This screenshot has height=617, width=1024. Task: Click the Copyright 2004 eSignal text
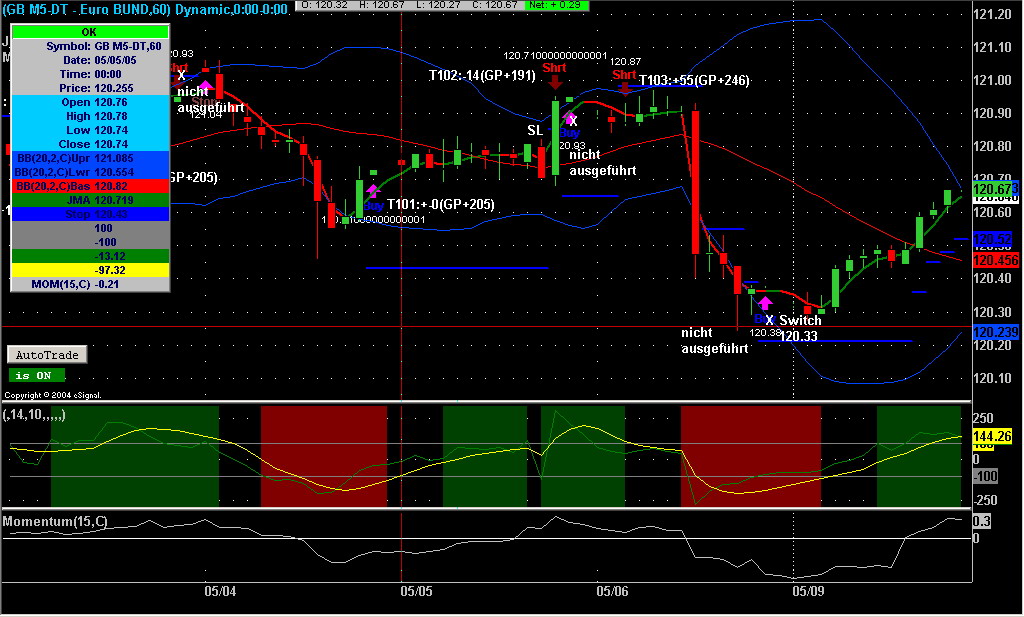pyautogui.click(x=53, y=395)
